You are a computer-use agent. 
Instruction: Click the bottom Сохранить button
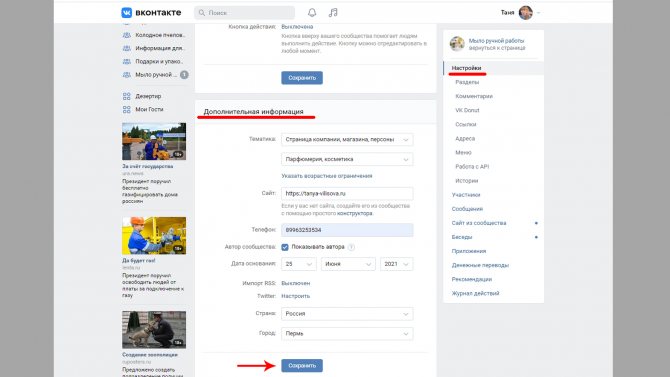point(302,365)
